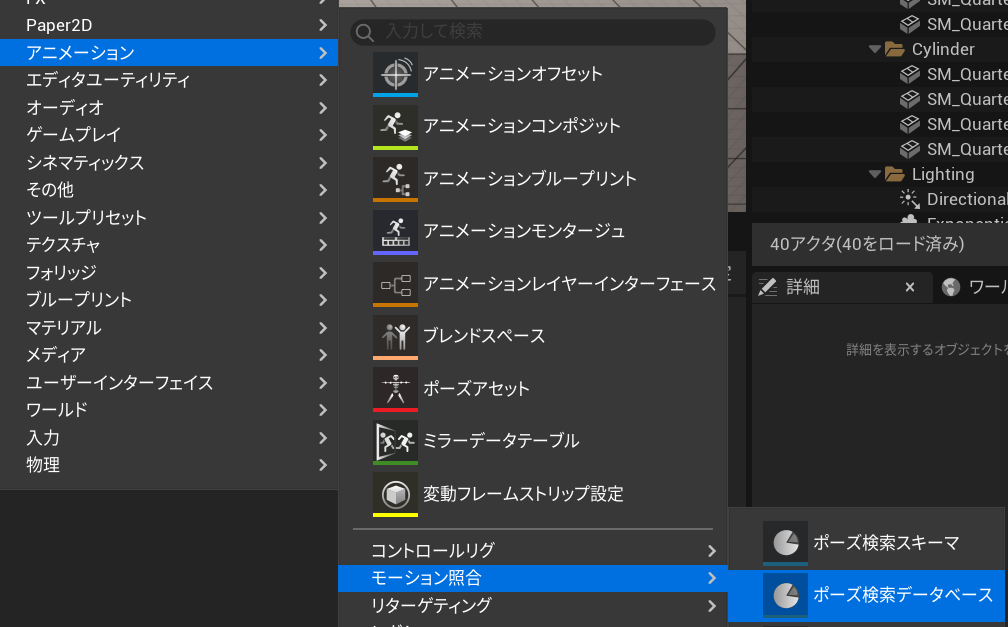This screenshot has height=627, width=1008.
Task: Click the Blend Space (ブレンドスペース) icon
Action: [x=395, y=336]
